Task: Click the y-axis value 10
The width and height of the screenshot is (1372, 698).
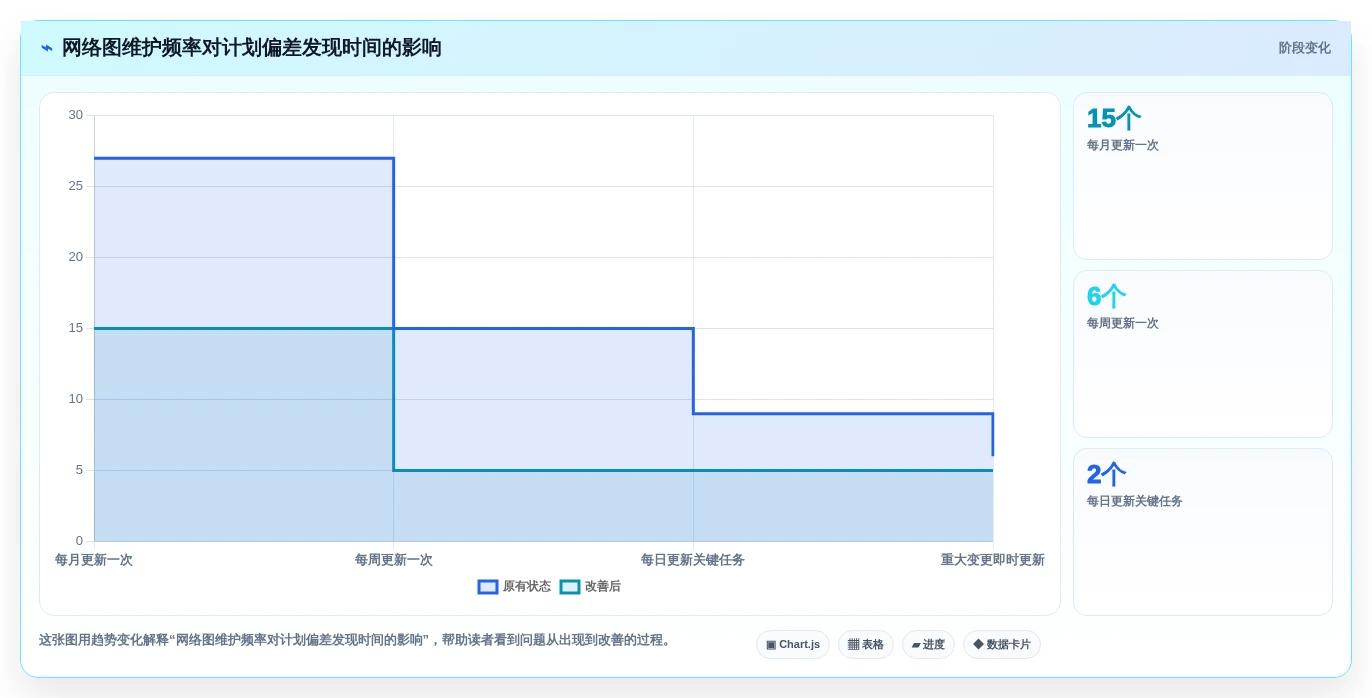Action: [x=76, y=399]
